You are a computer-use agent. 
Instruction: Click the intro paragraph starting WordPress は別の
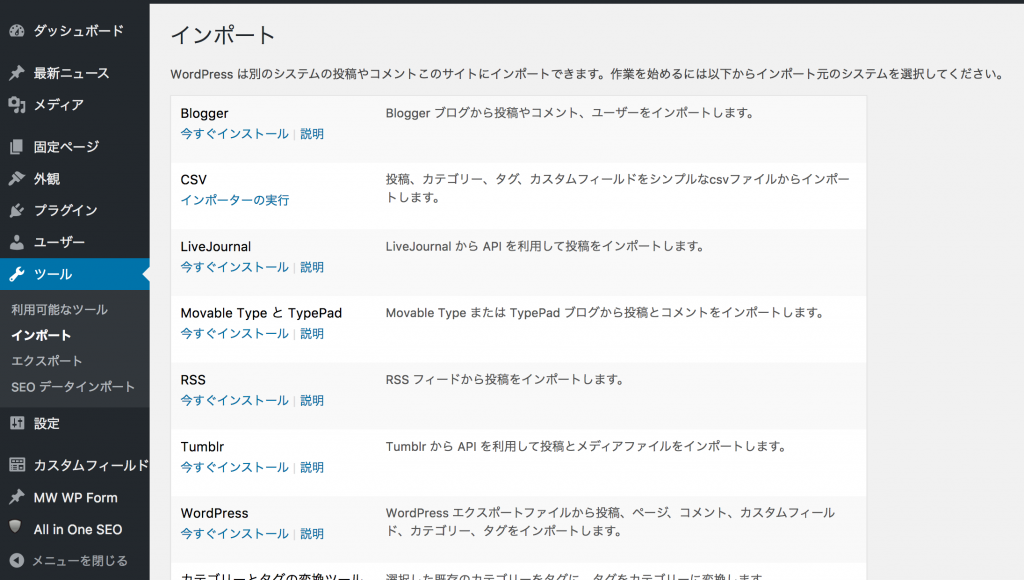[588, 74]
